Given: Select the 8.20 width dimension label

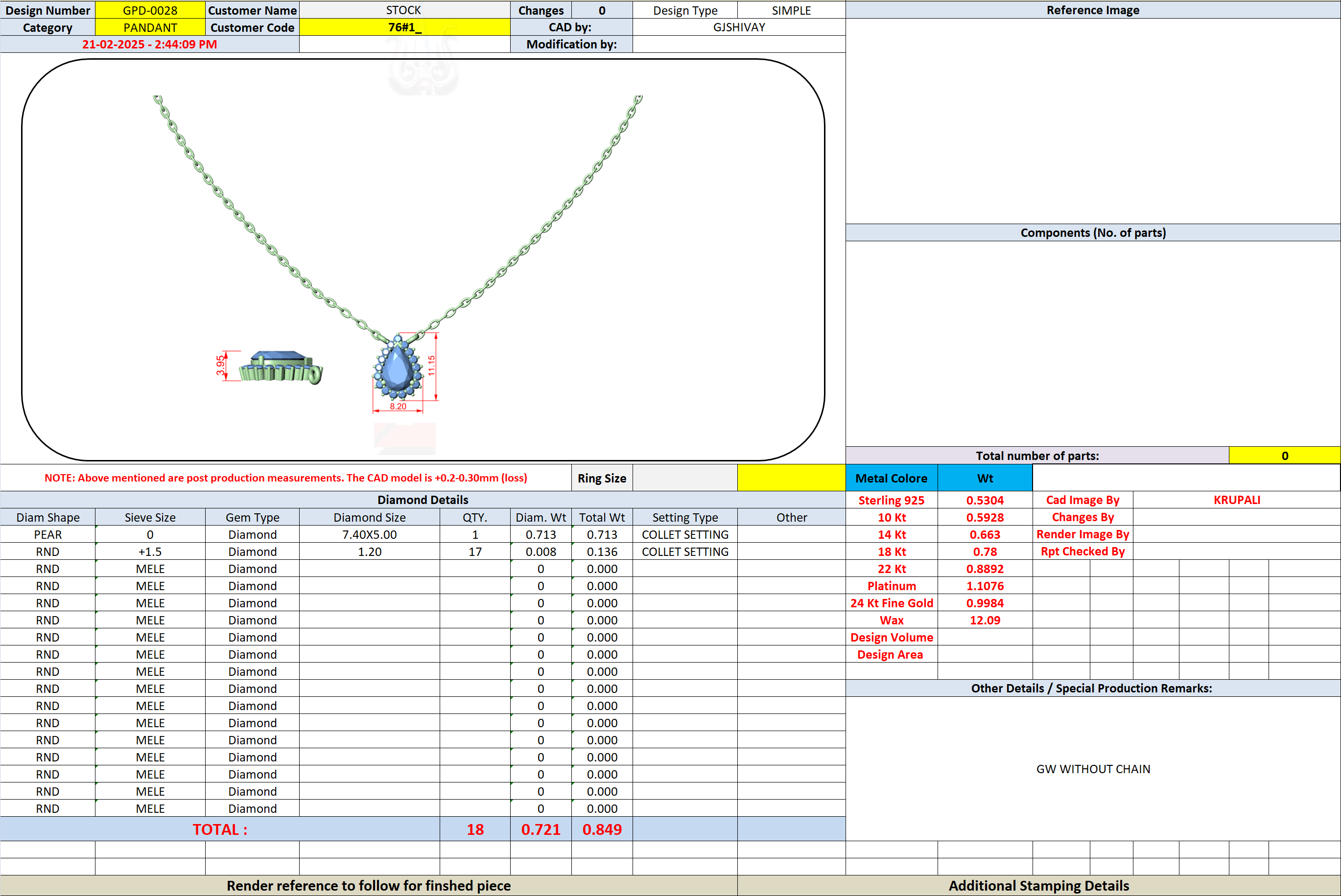Looking at the screenshot, I should [398, 406].
